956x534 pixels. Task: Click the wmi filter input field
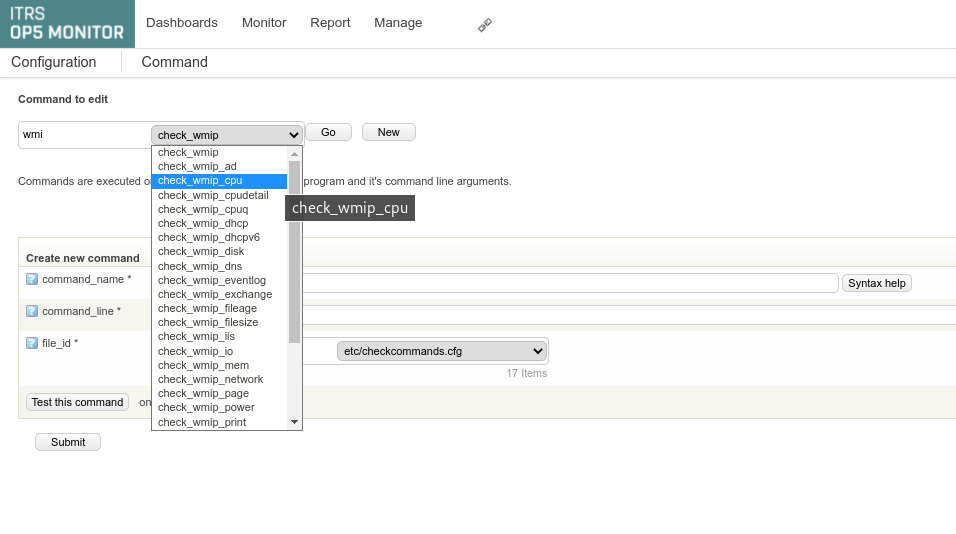84,135
